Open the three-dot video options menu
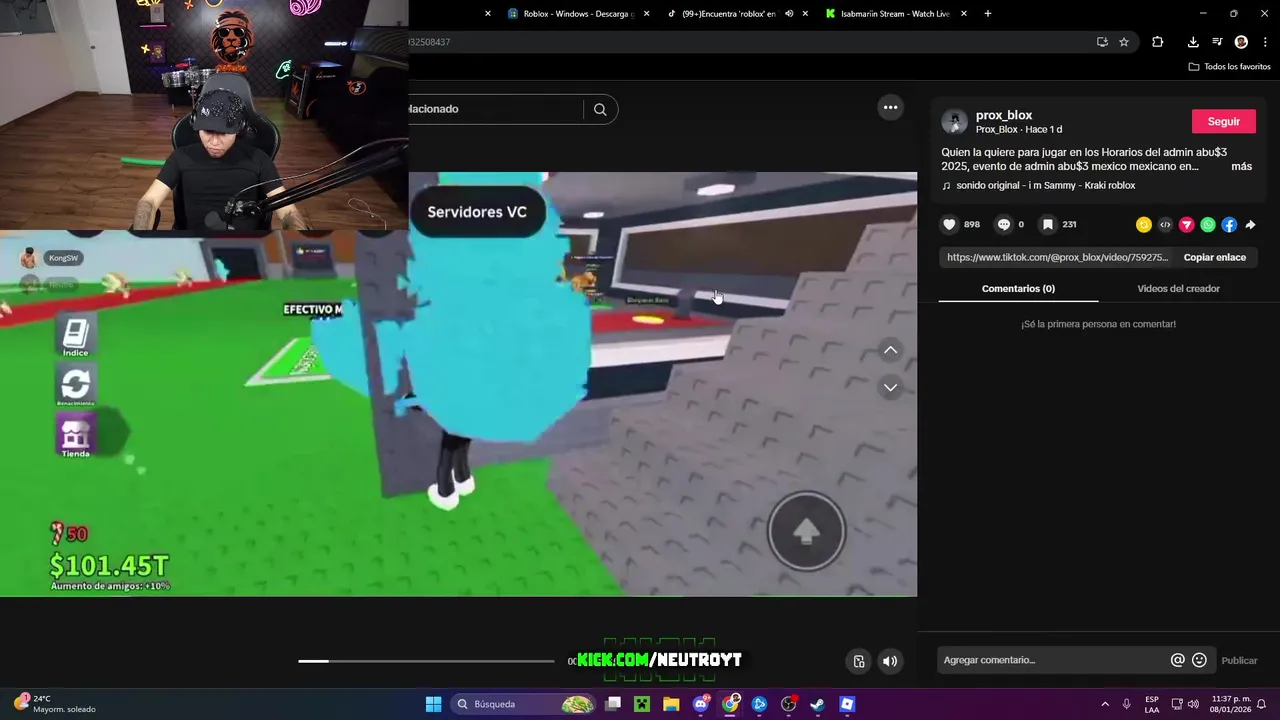Image resolution: width=1280 pixels, height=720 pixels. [x=890, y=108]
